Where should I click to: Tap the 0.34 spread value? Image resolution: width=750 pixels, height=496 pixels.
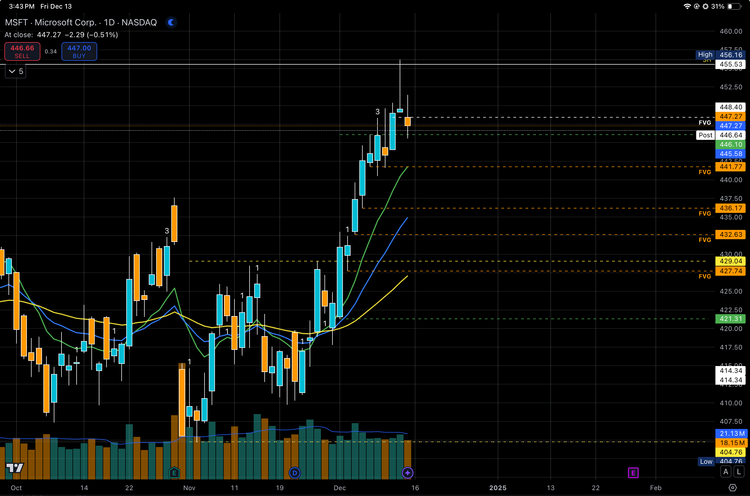click(51, 52)
